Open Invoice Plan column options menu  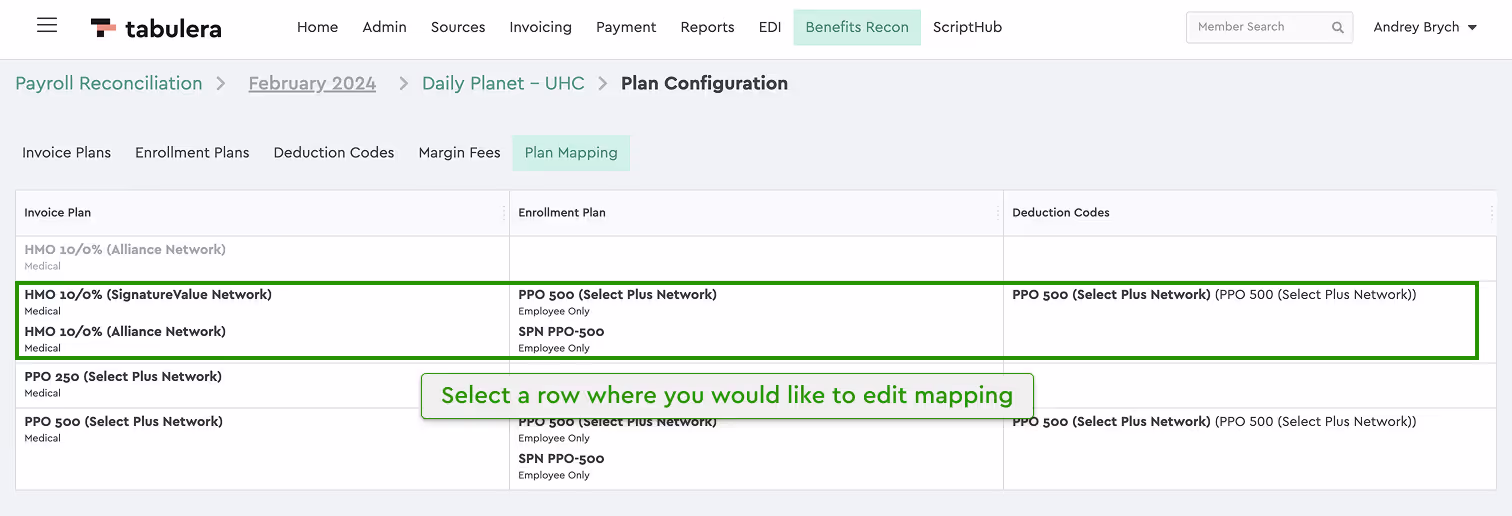click(x=503, y=213)
